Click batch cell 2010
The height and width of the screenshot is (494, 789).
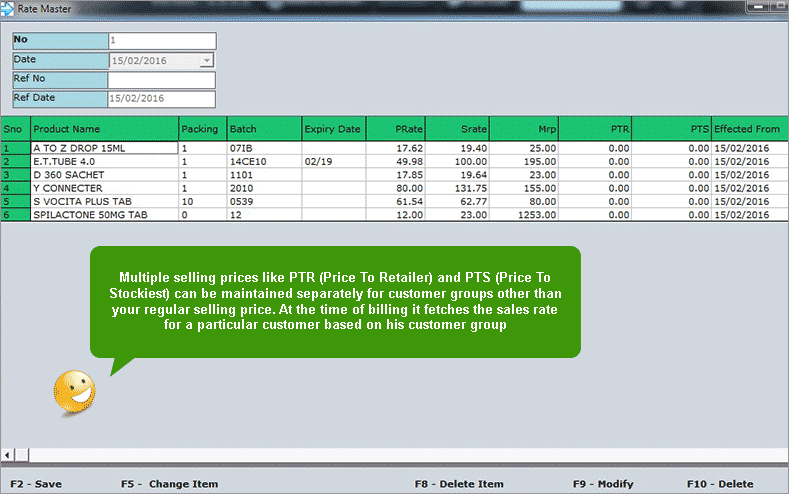point(264,188)
